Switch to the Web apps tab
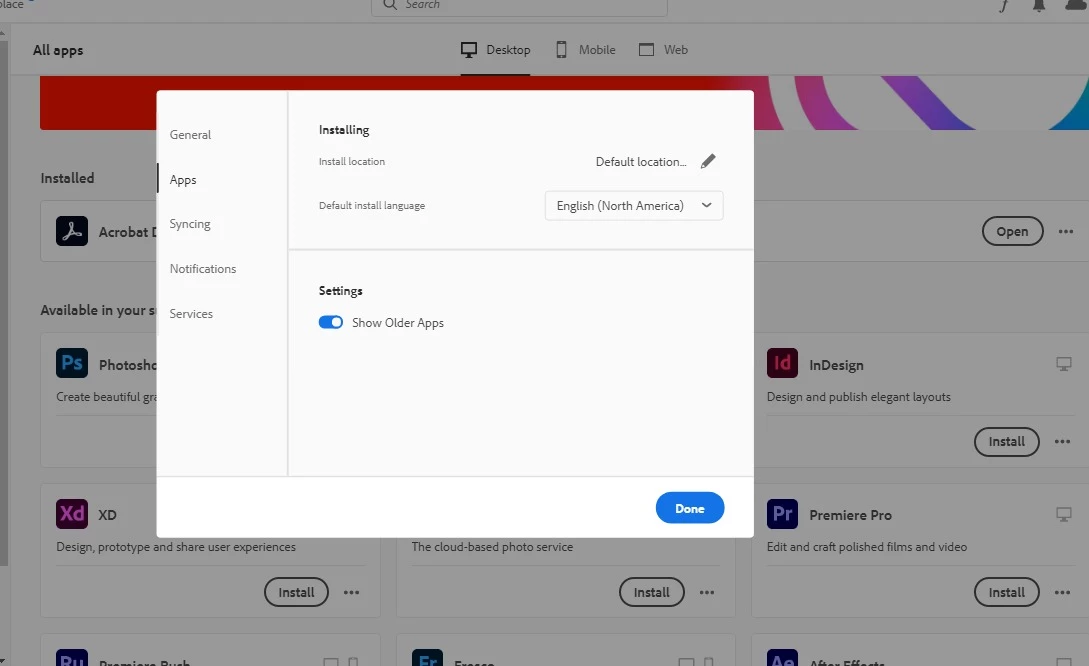This screenshot has width=1089, height=666. click(x=663, y=50)
